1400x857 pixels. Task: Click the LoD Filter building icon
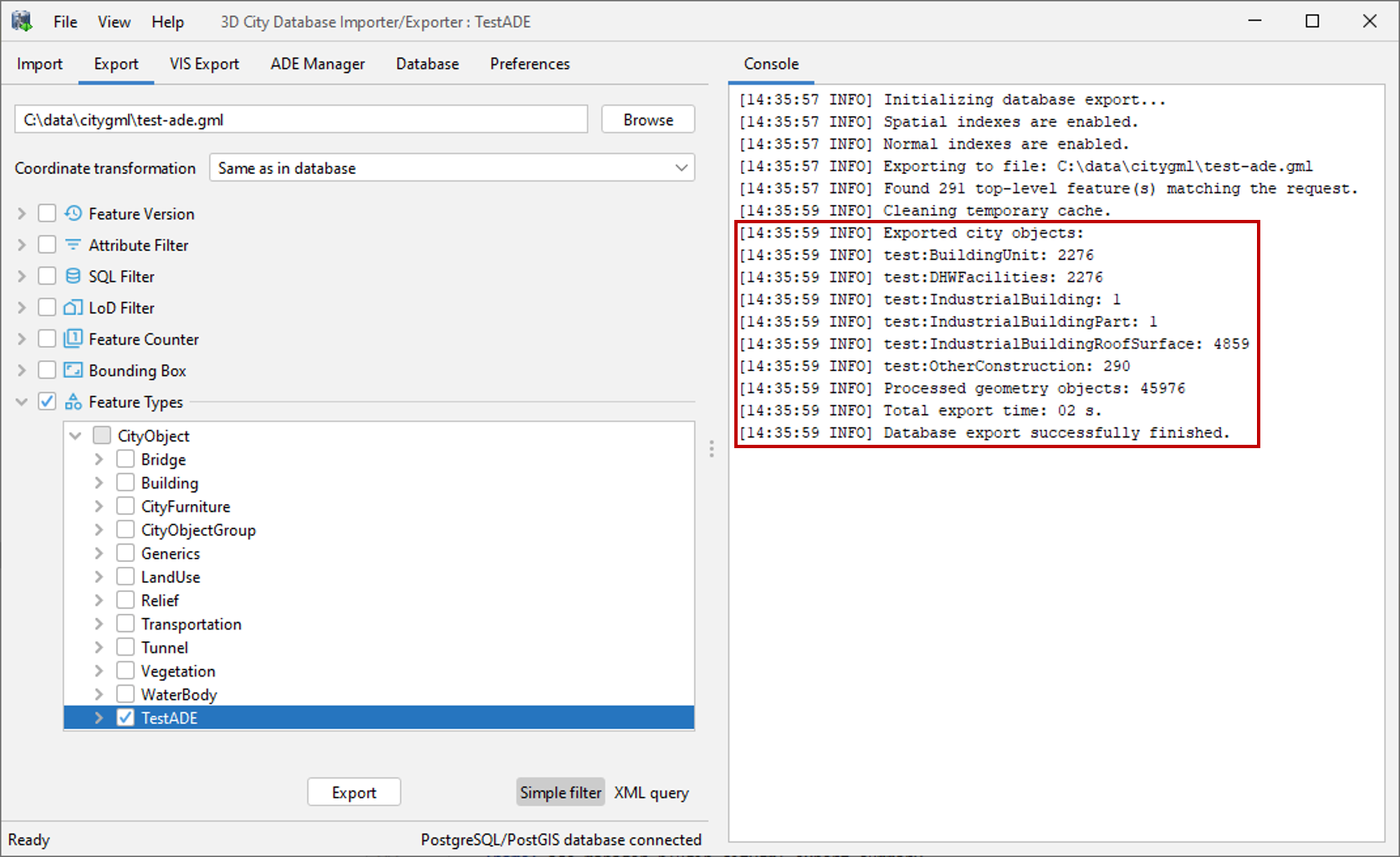point(74,308)
